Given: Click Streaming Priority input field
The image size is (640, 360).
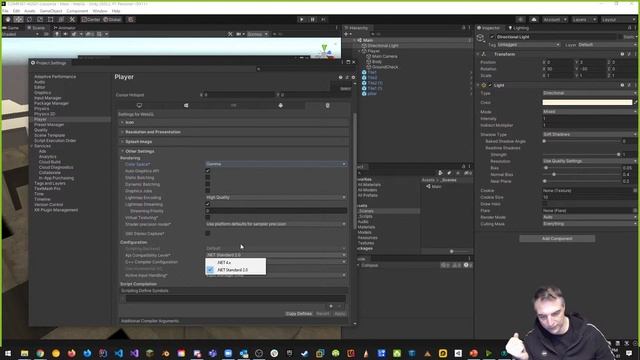Looking at the screenshot, I should tap(276, 211).
